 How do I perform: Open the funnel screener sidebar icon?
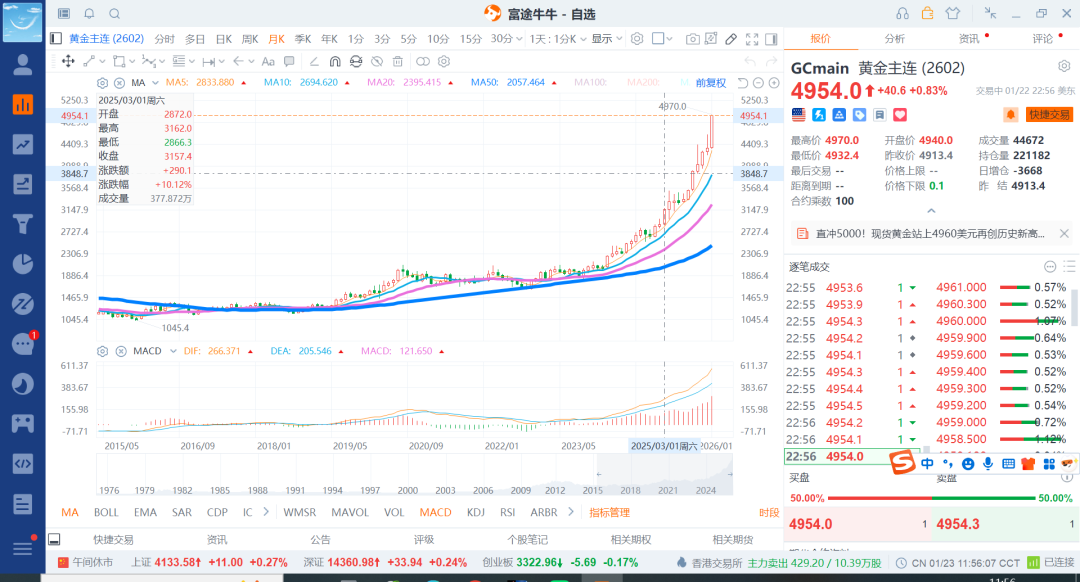[x=23, y=224]
